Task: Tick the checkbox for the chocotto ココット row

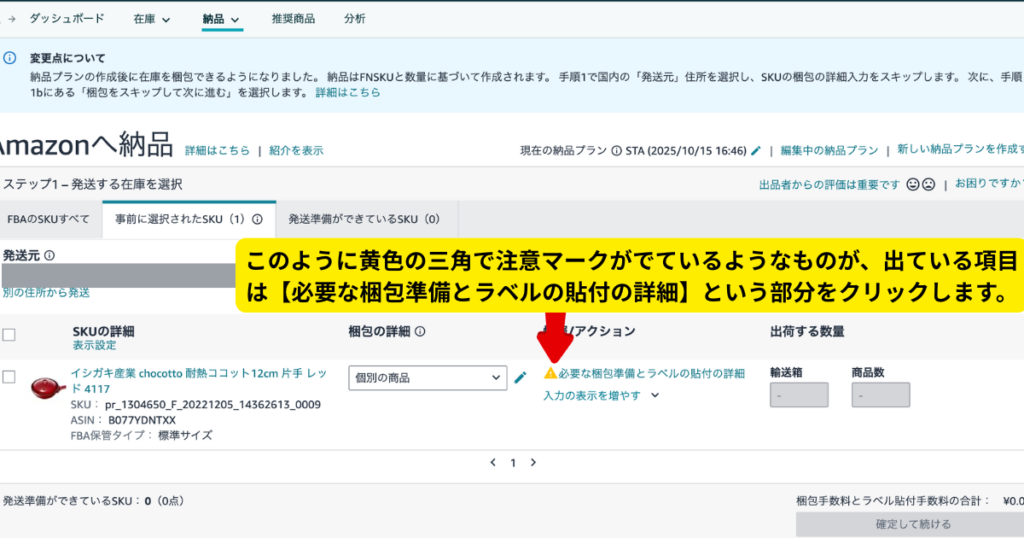Action: tap(9, 377)
